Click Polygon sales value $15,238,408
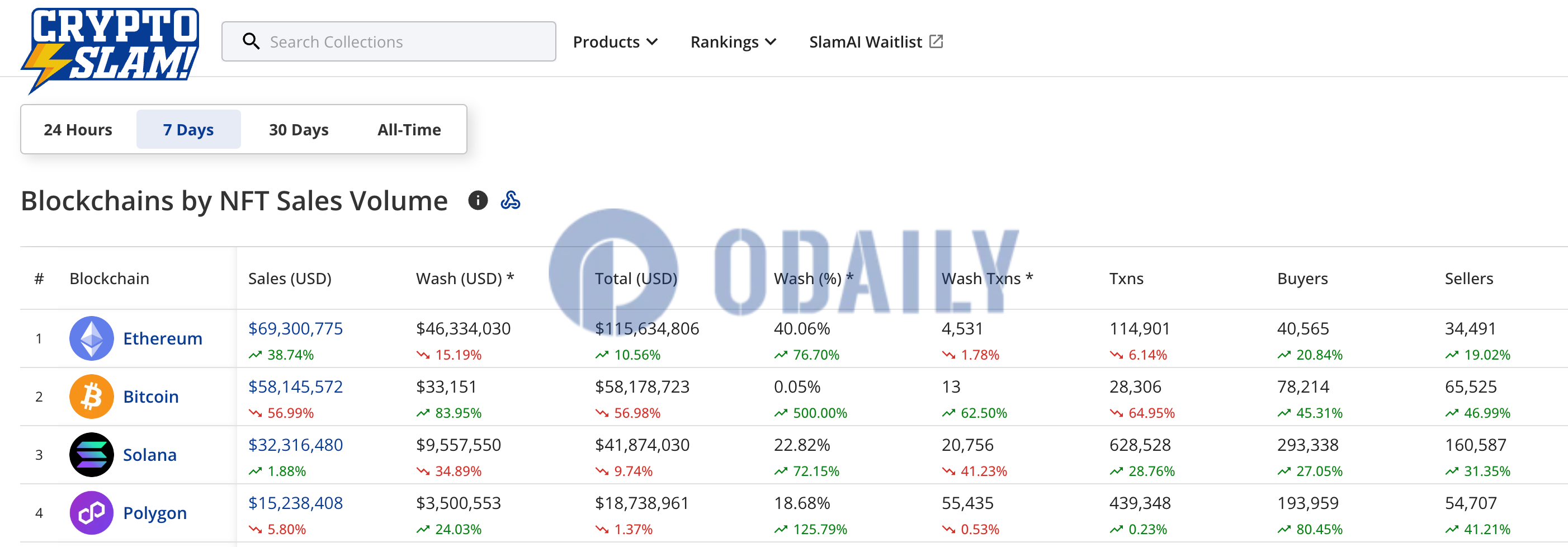The height and width of the screenshot is (547, 1568). coord(295,503)
